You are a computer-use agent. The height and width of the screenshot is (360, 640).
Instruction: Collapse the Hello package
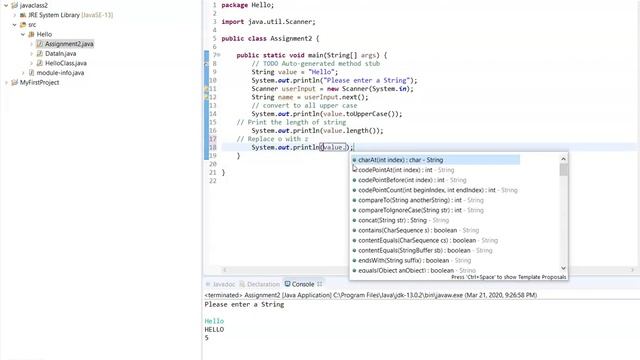pyautogui.click(x=23, y=34)
